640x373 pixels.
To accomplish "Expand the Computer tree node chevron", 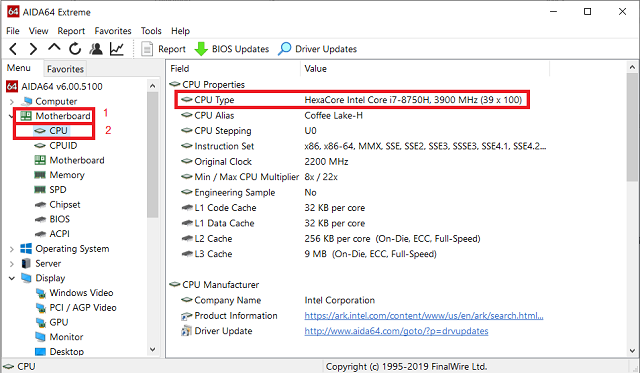I will click(12, 102).
